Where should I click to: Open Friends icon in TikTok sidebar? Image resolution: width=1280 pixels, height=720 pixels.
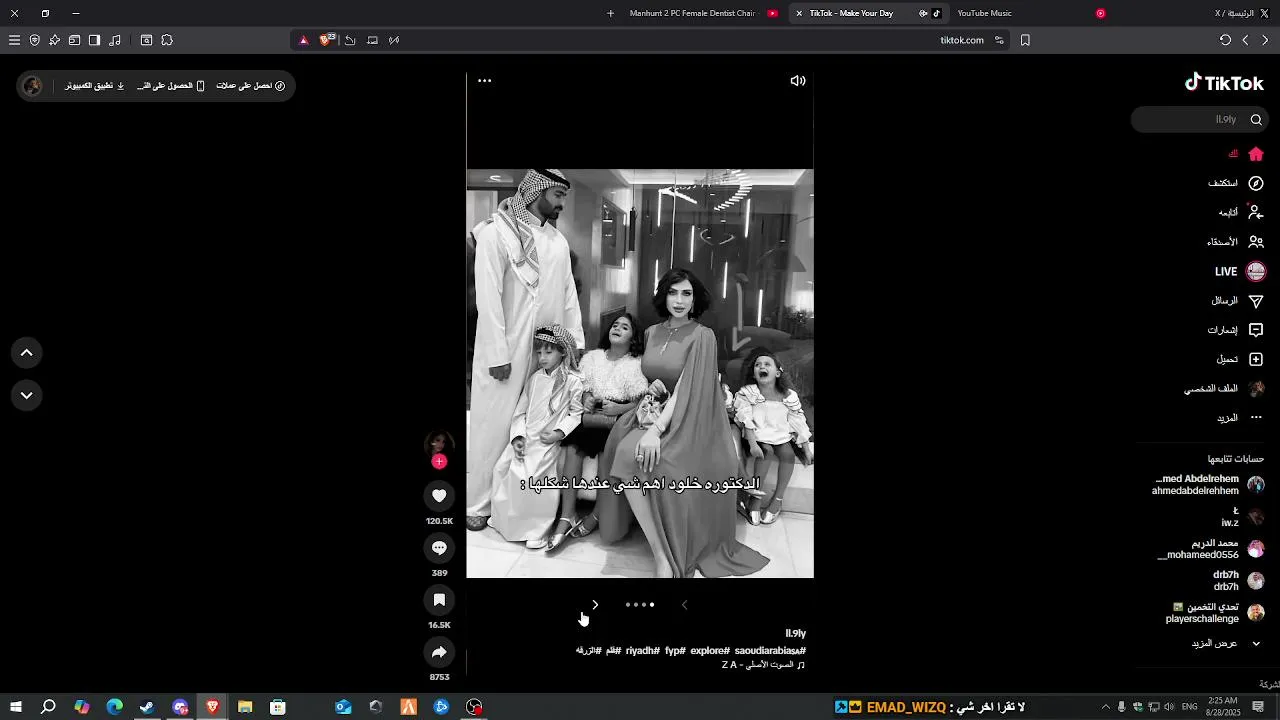coord(1256,242)
